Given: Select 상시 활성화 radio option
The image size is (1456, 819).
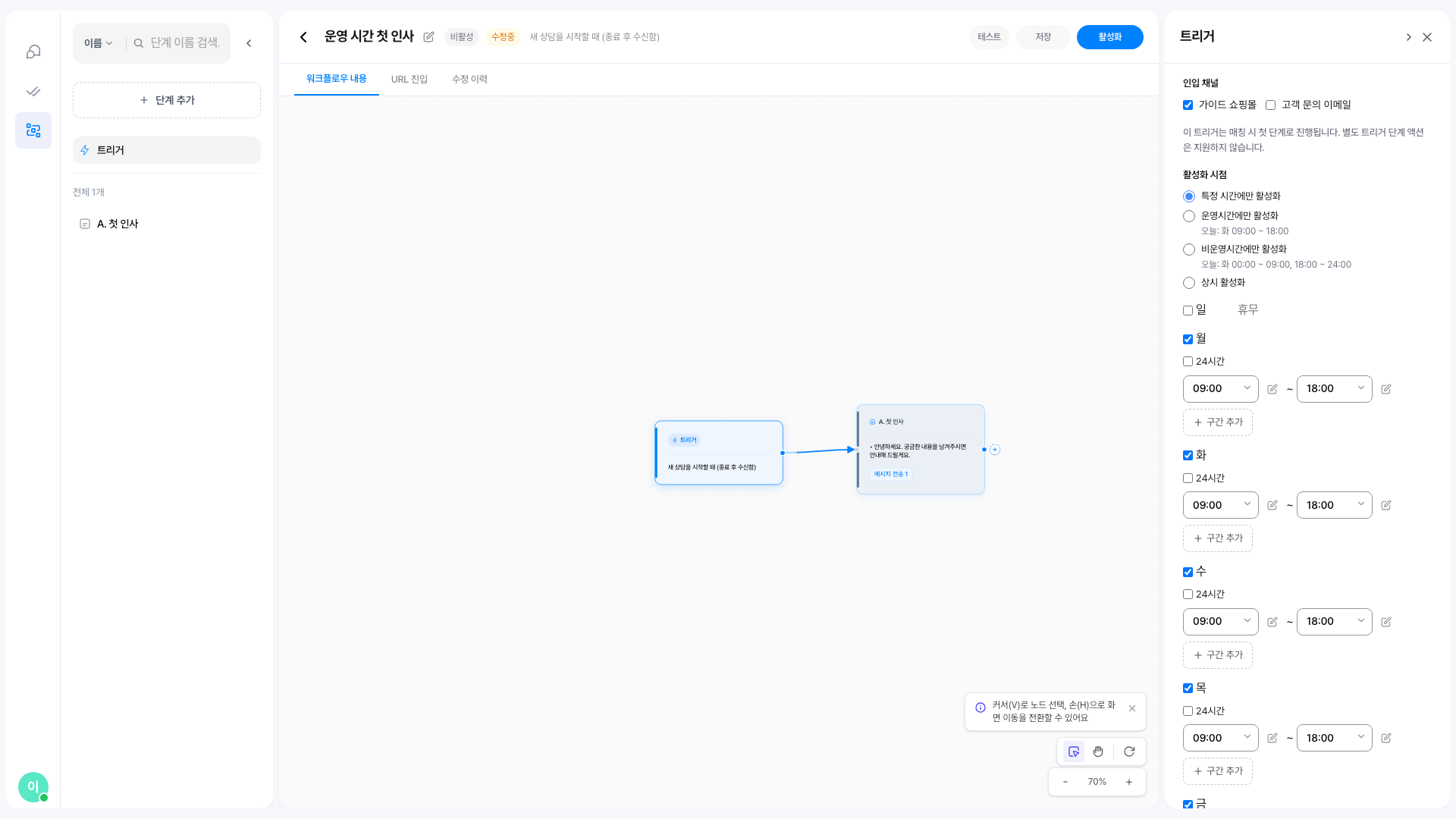Looking at the screenshot, I should (x=1189, y=283).
